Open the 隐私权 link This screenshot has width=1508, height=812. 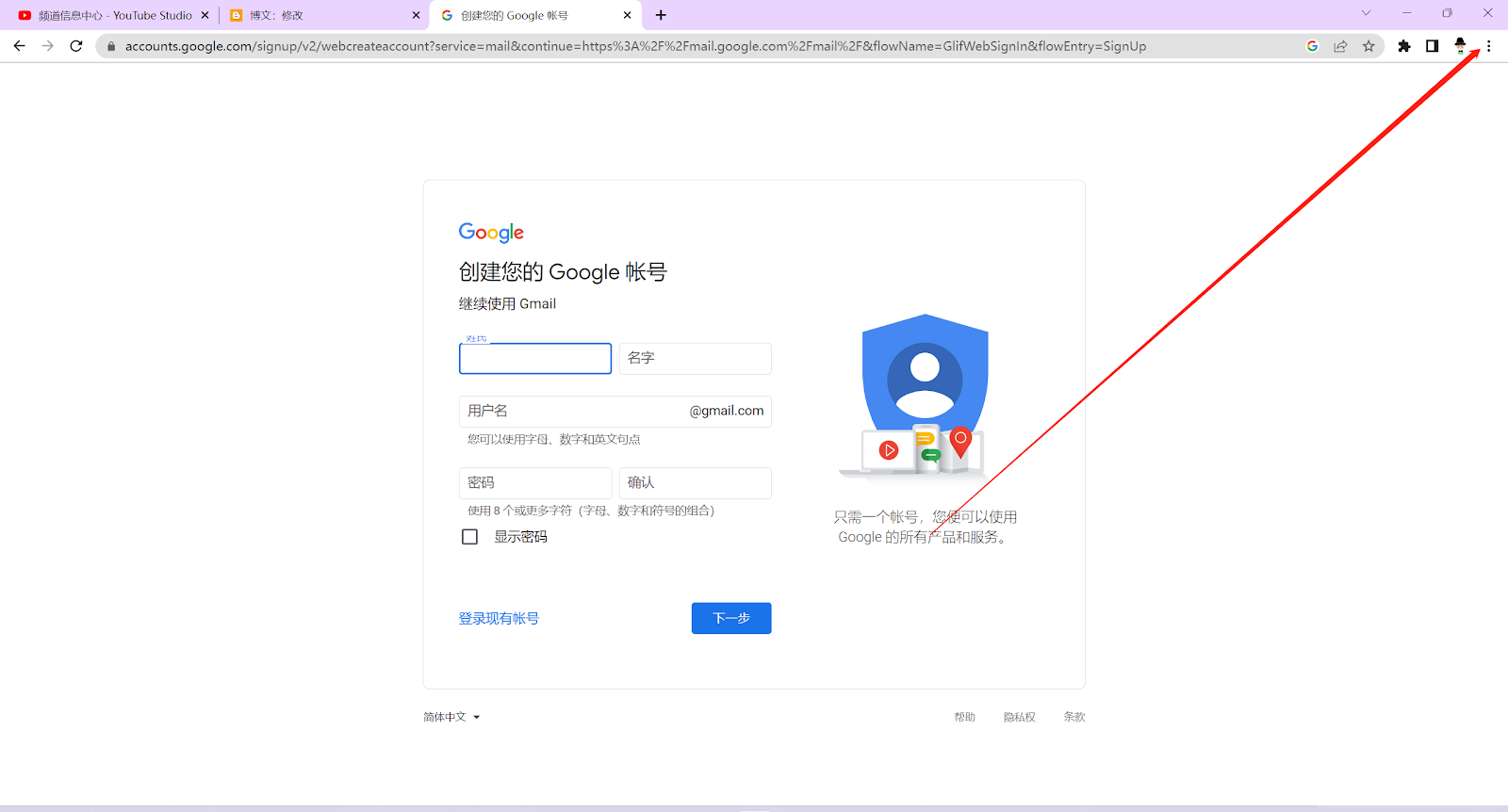point(1019,717)
